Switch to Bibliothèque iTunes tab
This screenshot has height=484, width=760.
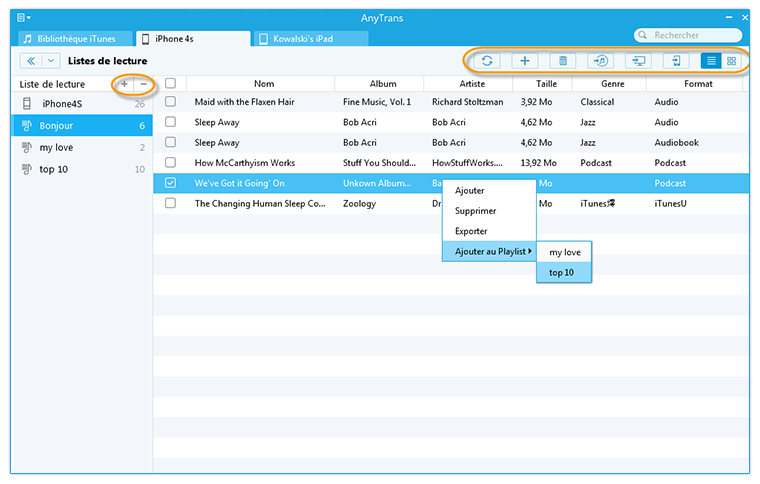click(75, 39)
